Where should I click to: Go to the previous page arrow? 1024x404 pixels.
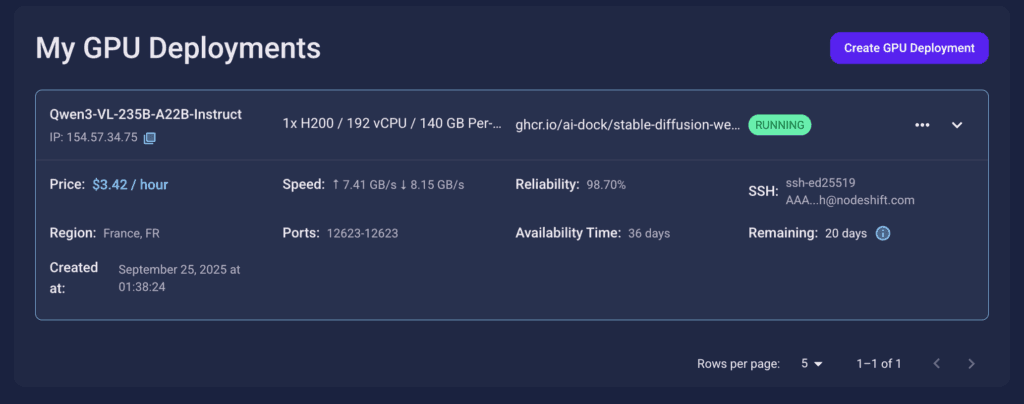pyautogui.click(x=936, y=363)
